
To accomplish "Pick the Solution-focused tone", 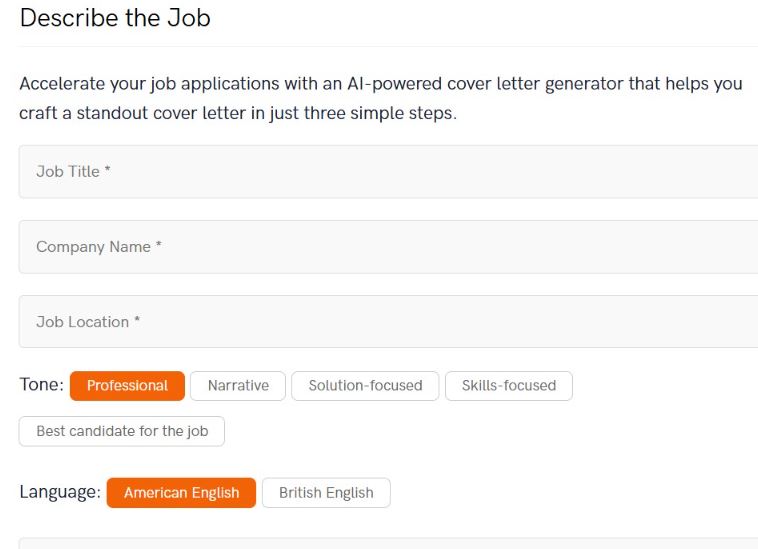I will click(x=365, y=386).
